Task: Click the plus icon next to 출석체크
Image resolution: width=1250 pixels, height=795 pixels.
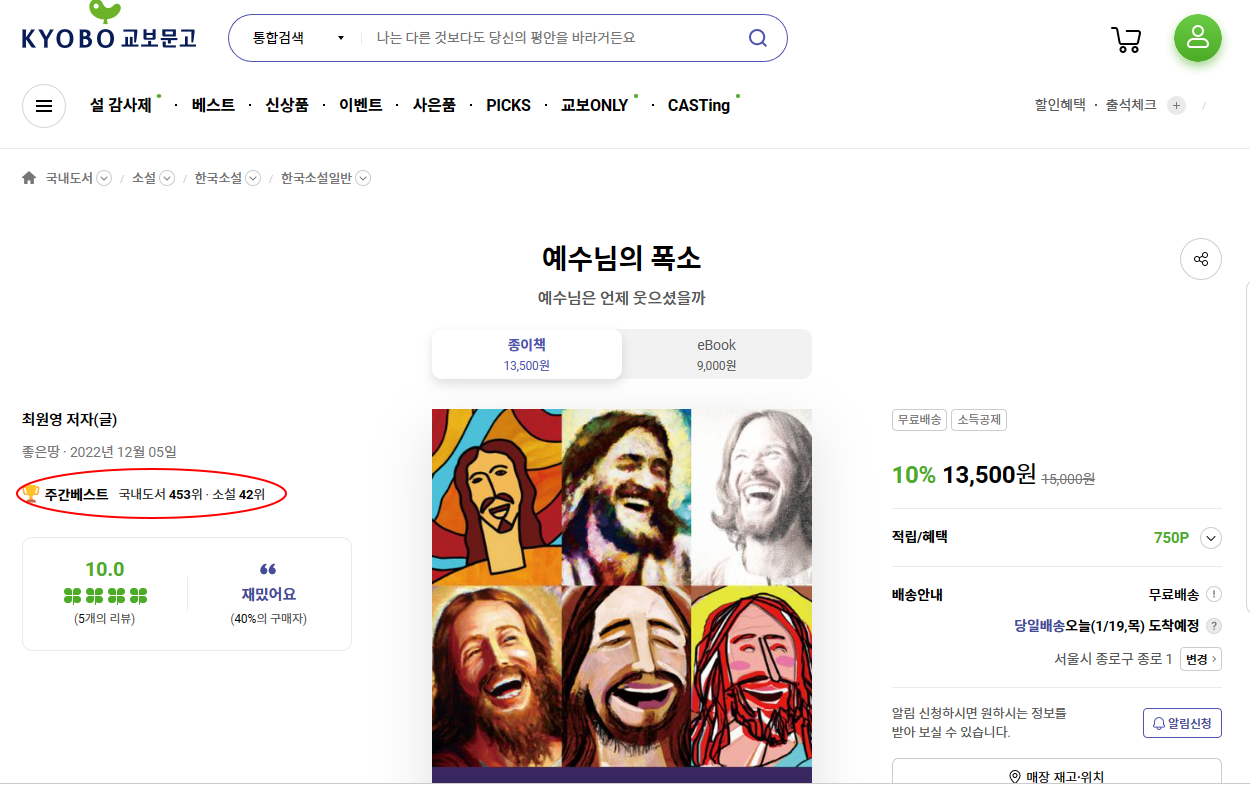Action: (1176, 105)
